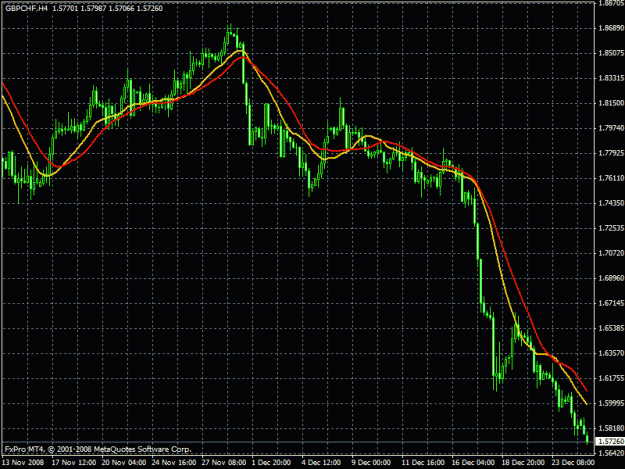Click the price label 1.61755
Viewport: 625px width, 469px height.
click(611, 378)
